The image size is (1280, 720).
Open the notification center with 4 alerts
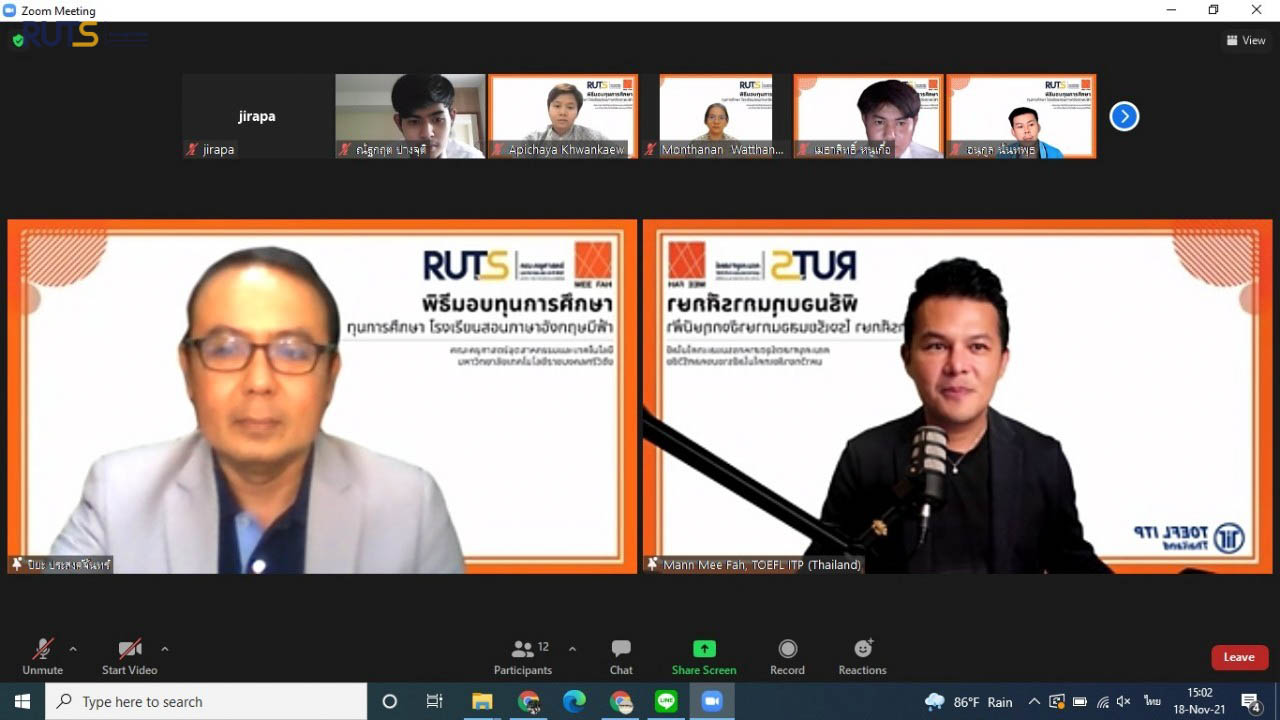[1252, 702]
